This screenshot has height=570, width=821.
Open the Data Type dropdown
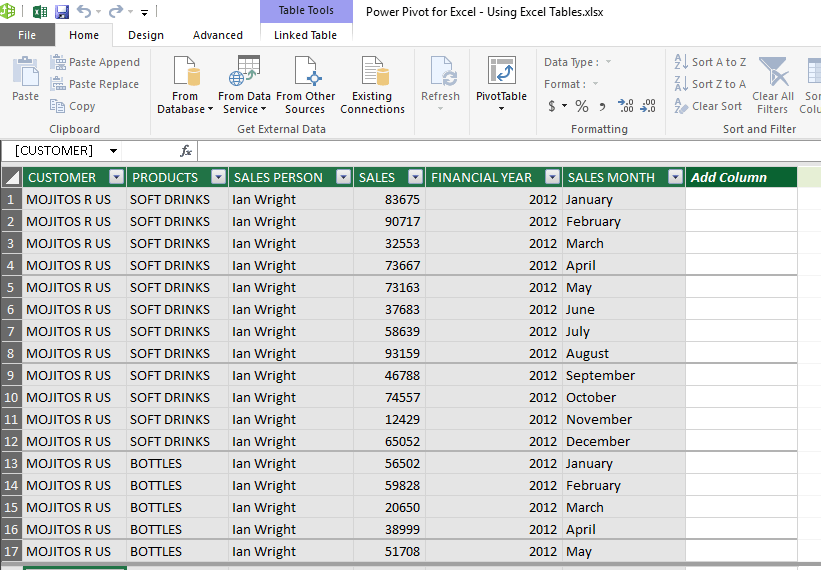(608, 62)
